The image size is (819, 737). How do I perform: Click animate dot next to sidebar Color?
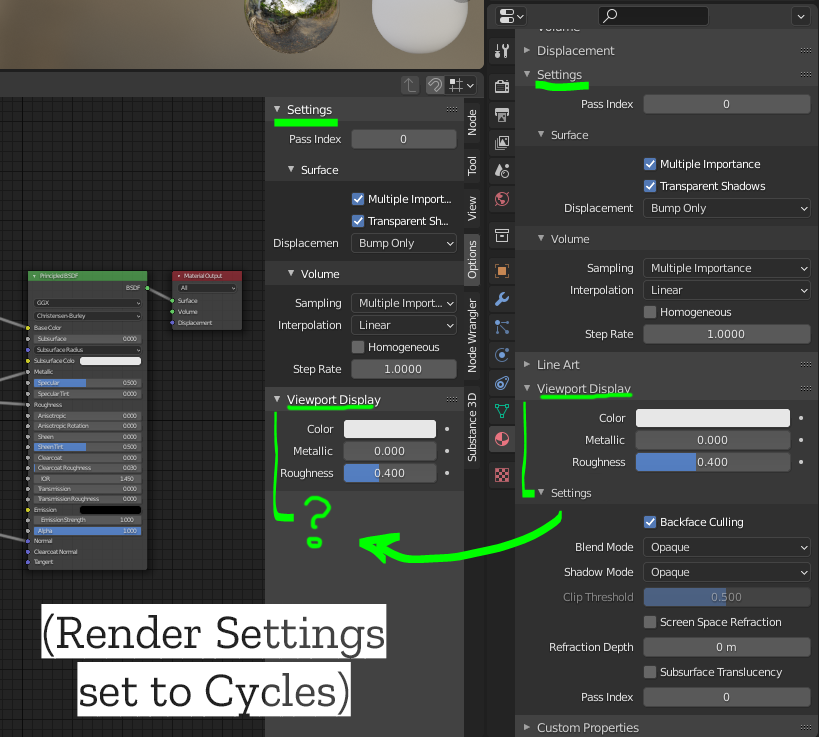pyautogui.click(x=447, y=429)
